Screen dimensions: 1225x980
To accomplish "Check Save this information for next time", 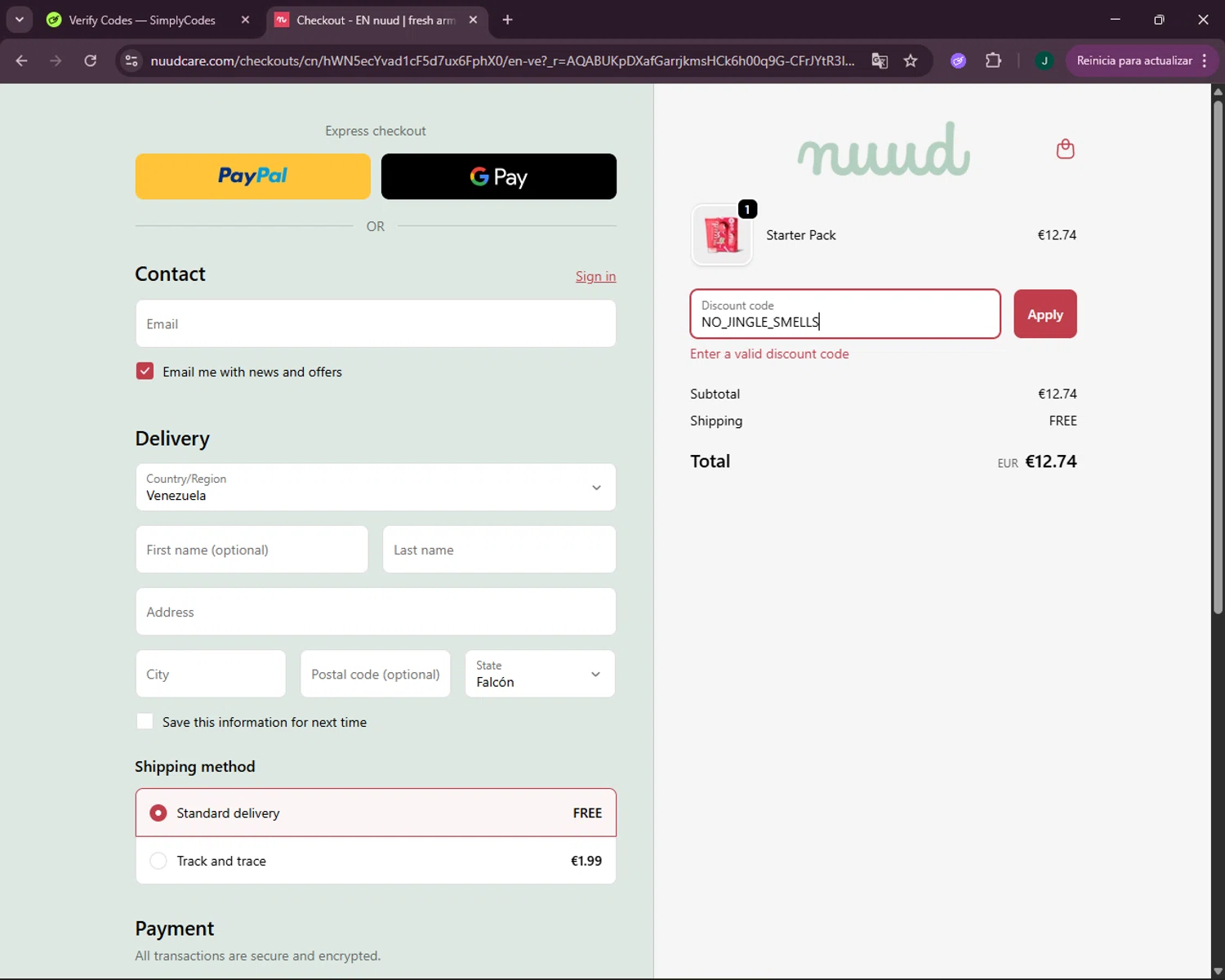I will coord(145,722).
